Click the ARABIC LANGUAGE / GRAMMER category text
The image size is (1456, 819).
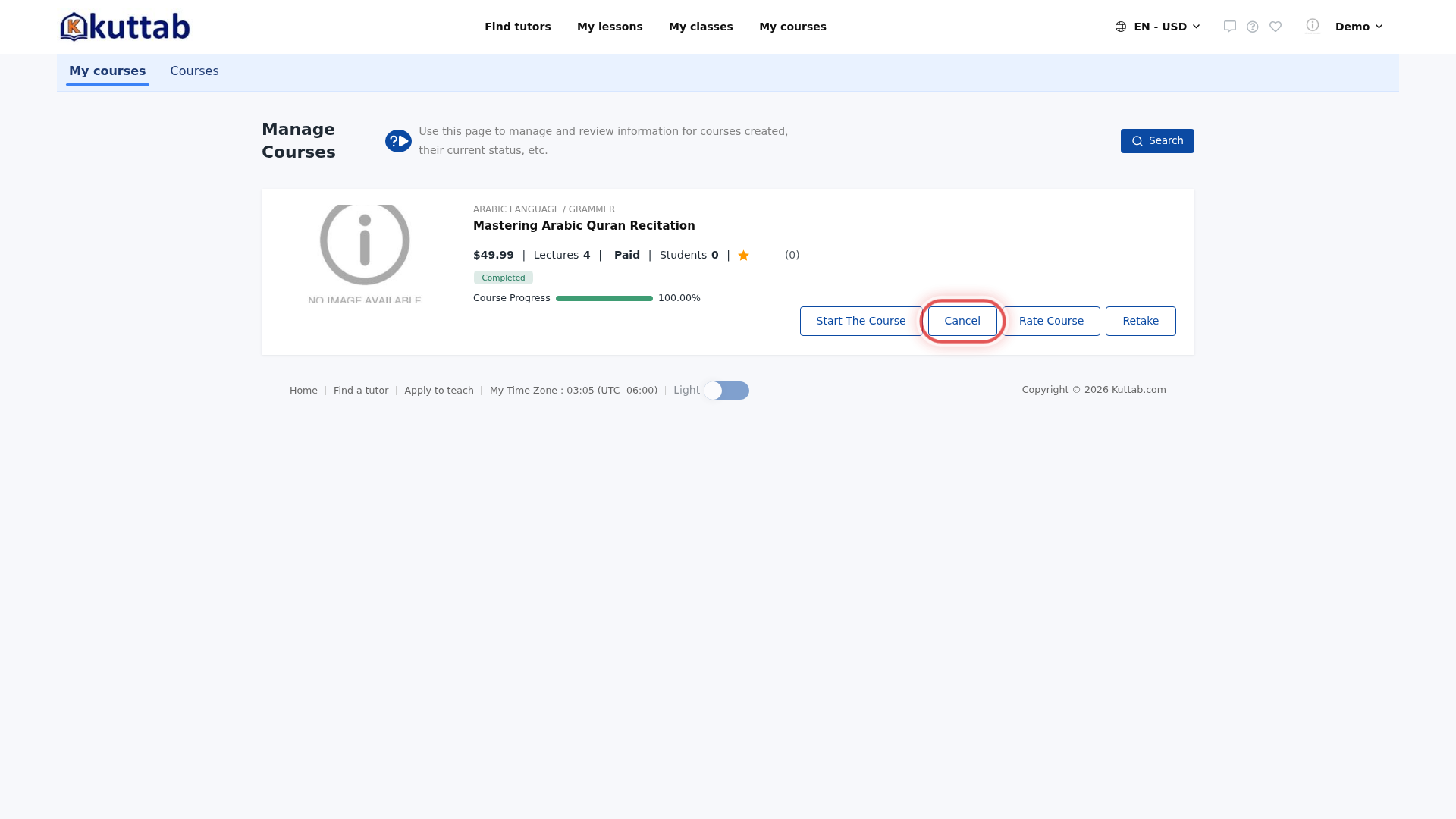tap(544, 209)
